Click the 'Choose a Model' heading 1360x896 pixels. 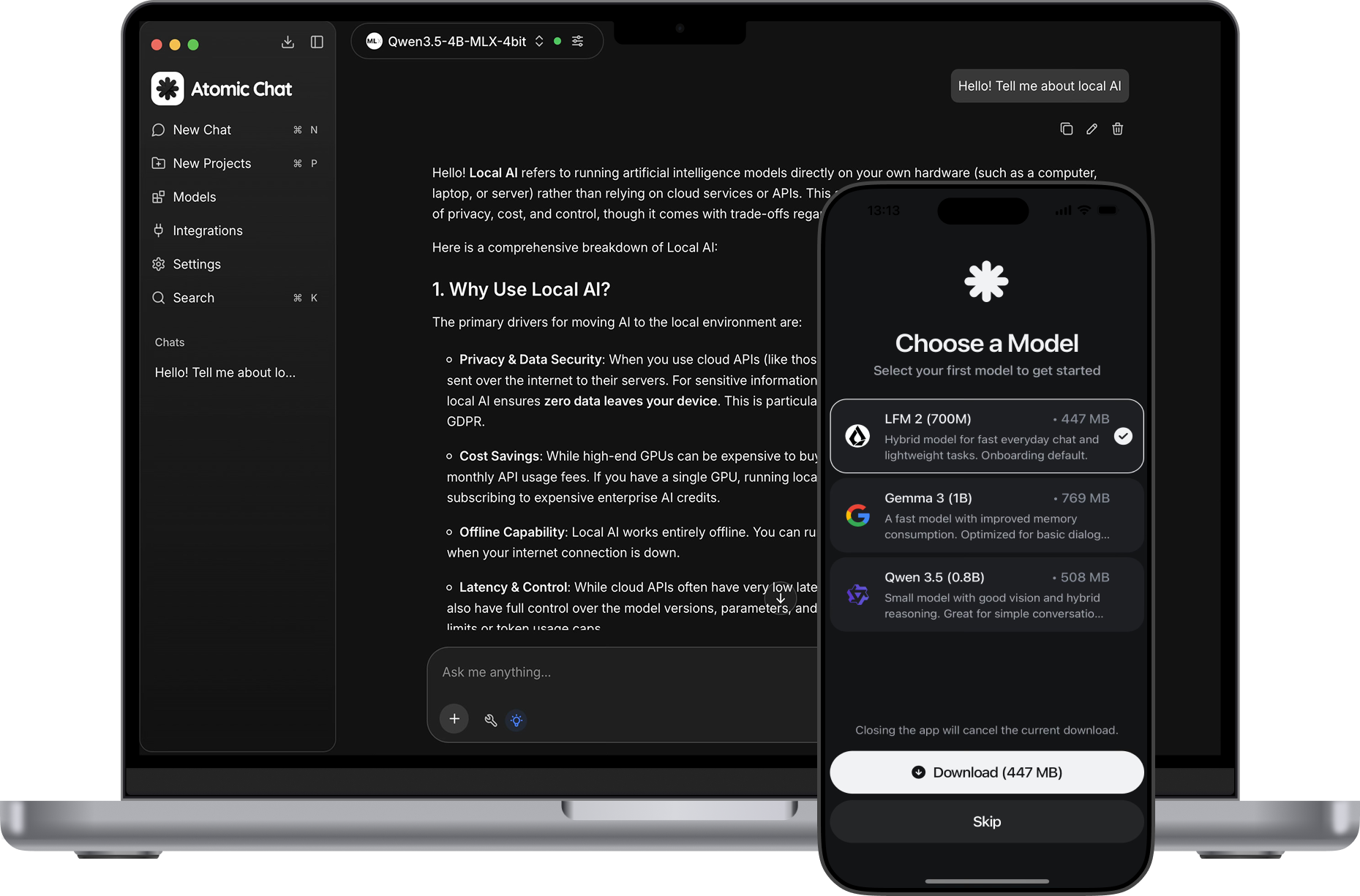click(987, 343)
